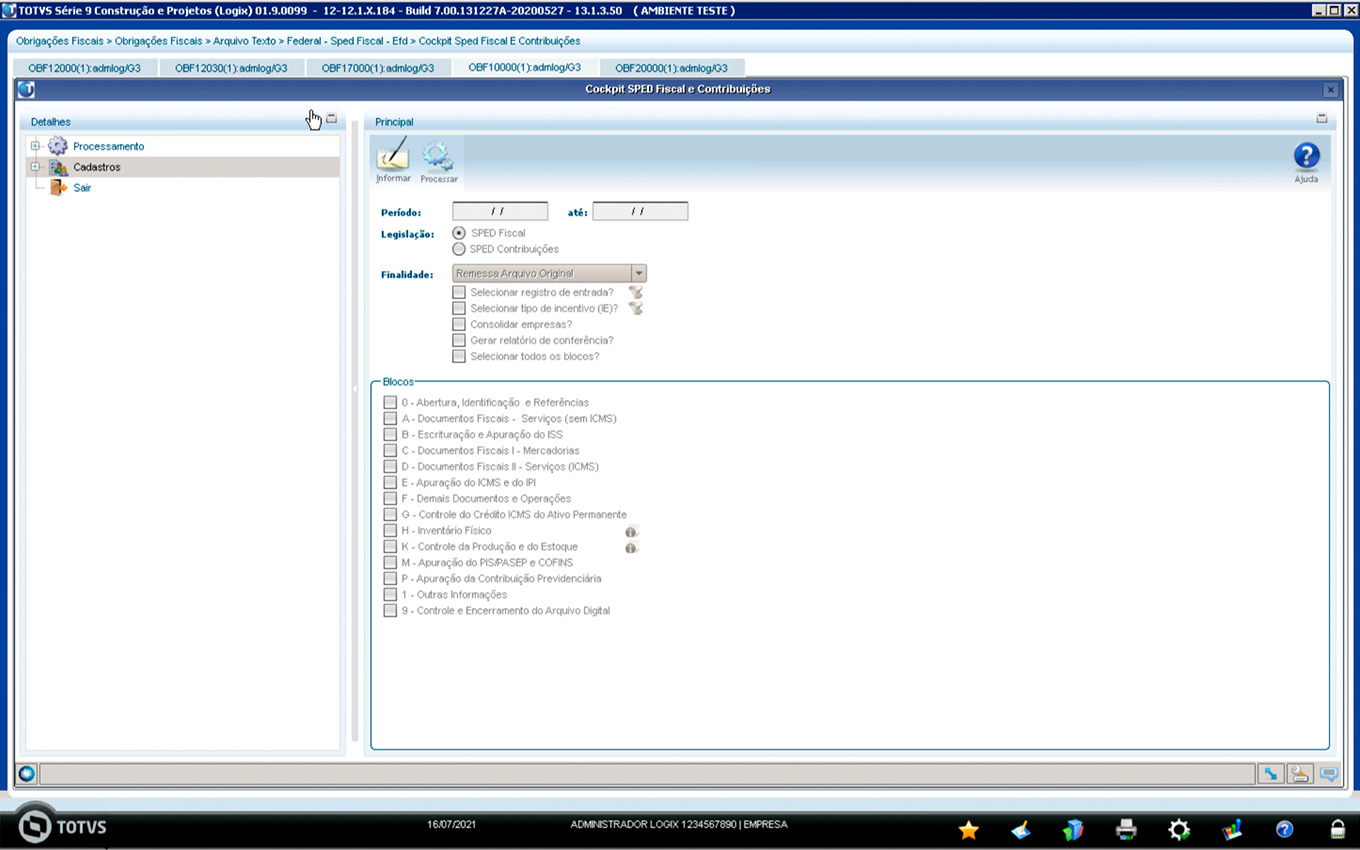Click the blue resize arrows status icon
Image resolution: width=1360 pixels, height=850 pixels.
(x=1271, y=773)
